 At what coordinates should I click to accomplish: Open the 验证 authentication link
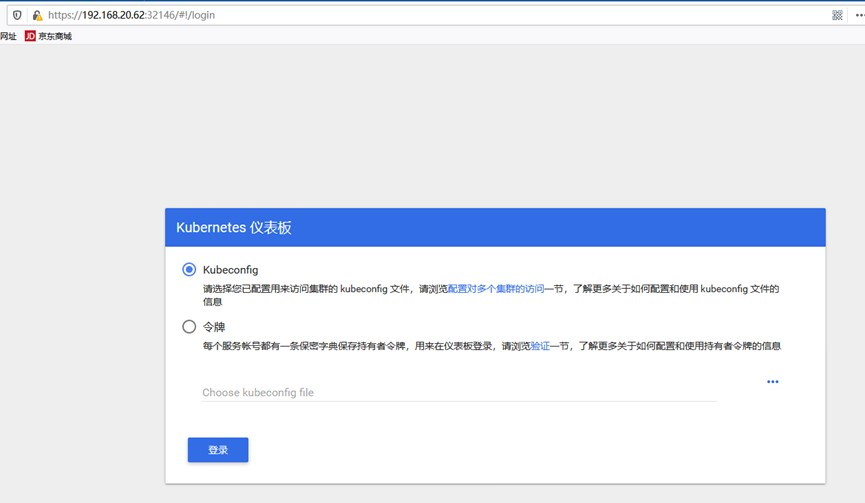click(x=540, y=346)
